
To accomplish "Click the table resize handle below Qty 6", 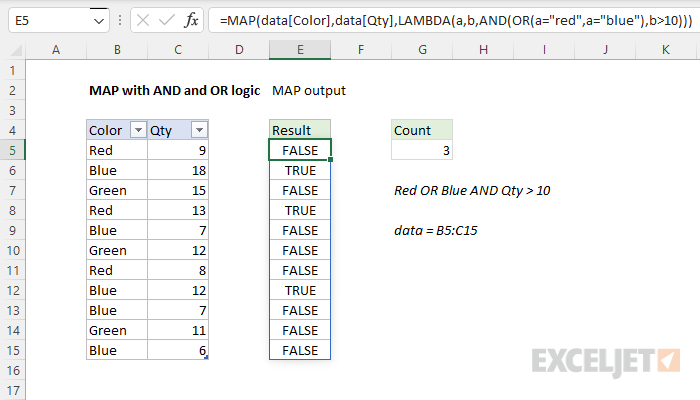I will click(207, 357).
